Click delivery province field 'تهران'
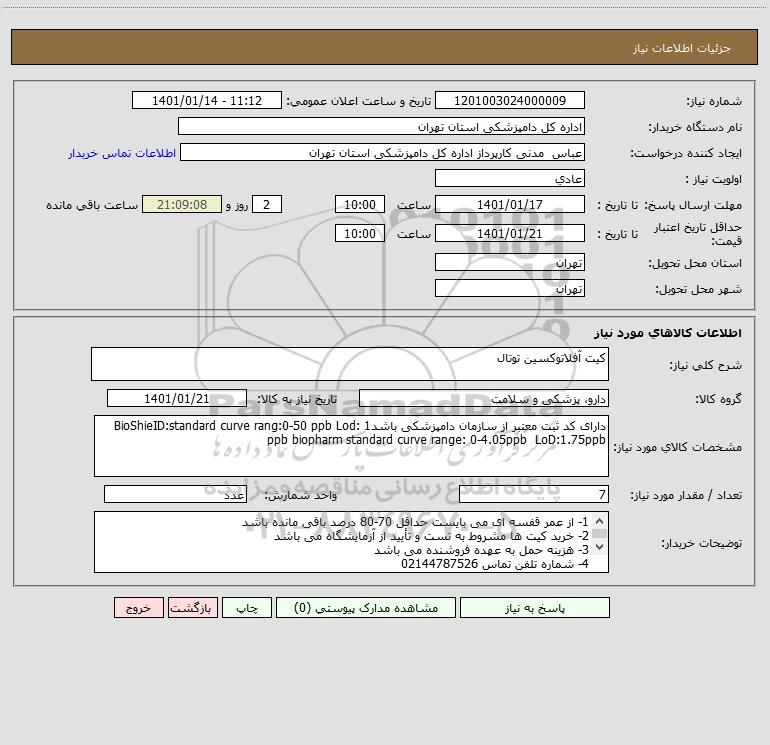This screenshot has height=745, width=770. click(510, 263)
